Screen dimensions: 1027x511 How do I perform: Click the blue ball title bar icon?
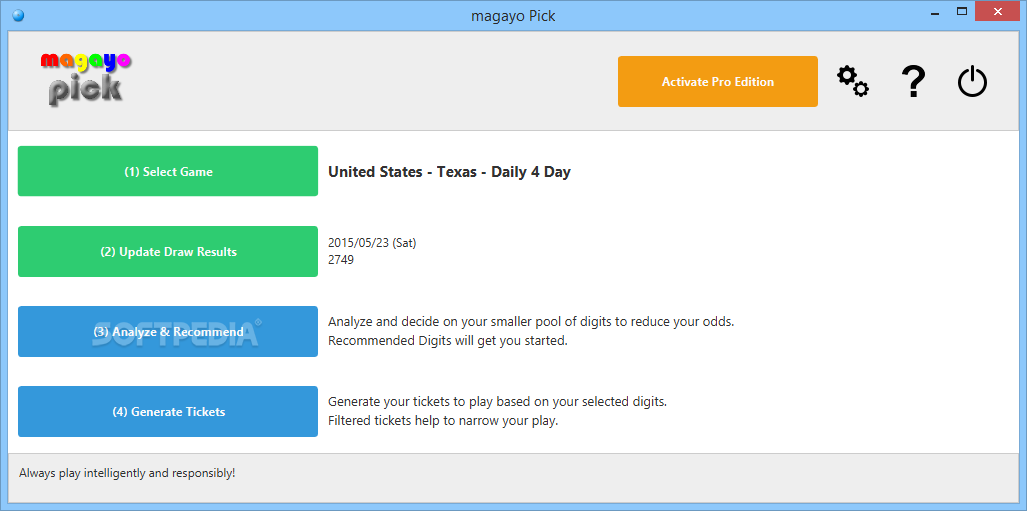[x=18, y=15]
